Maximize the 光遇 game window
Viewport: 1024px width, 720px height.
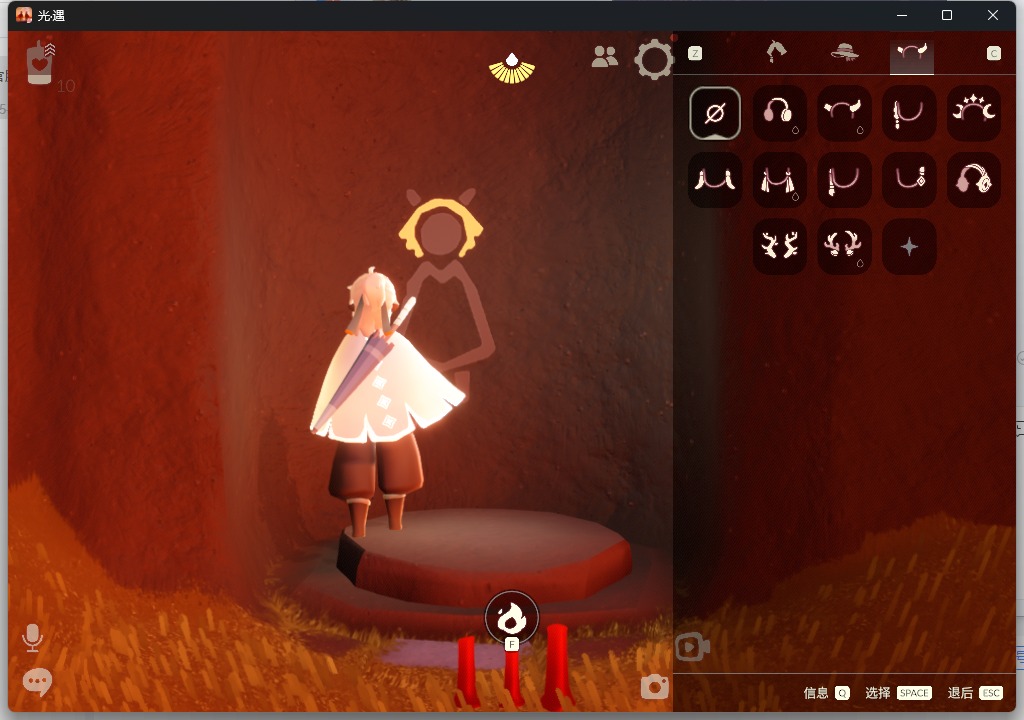click(x=947, y=15)
